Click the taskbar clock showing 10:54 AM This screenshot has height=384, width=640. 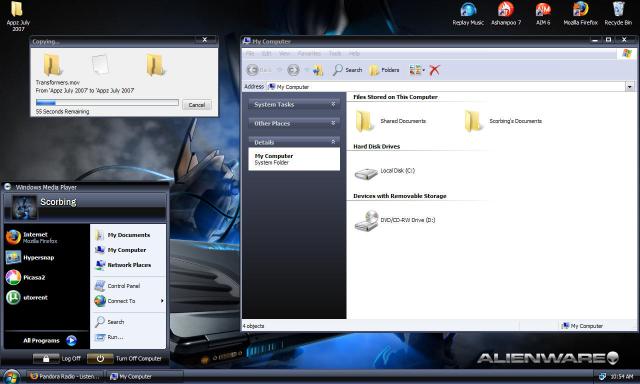[x=622, y=377]
